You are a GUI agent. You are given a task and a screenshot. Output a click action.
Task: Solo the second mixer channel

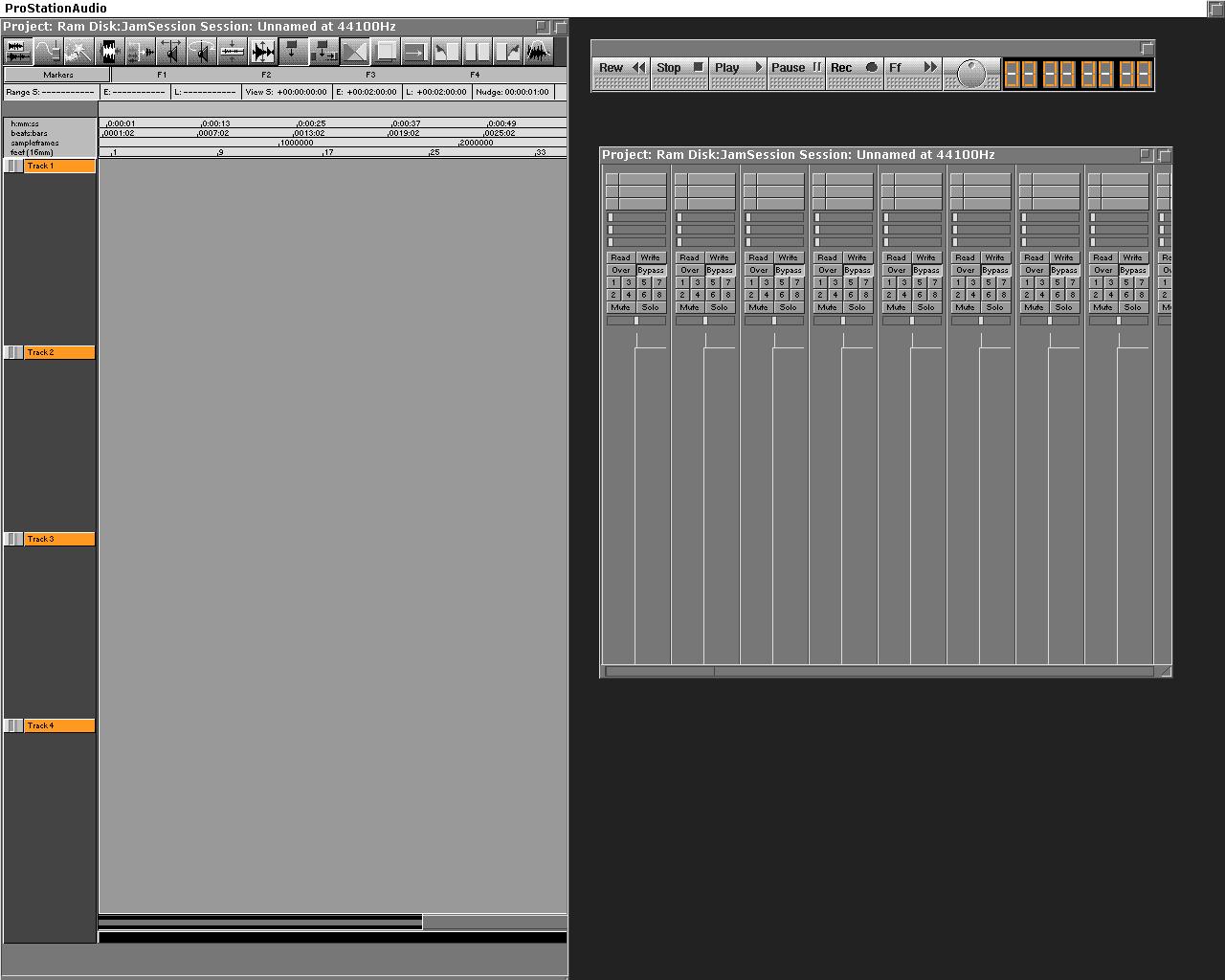click(720, 307)
